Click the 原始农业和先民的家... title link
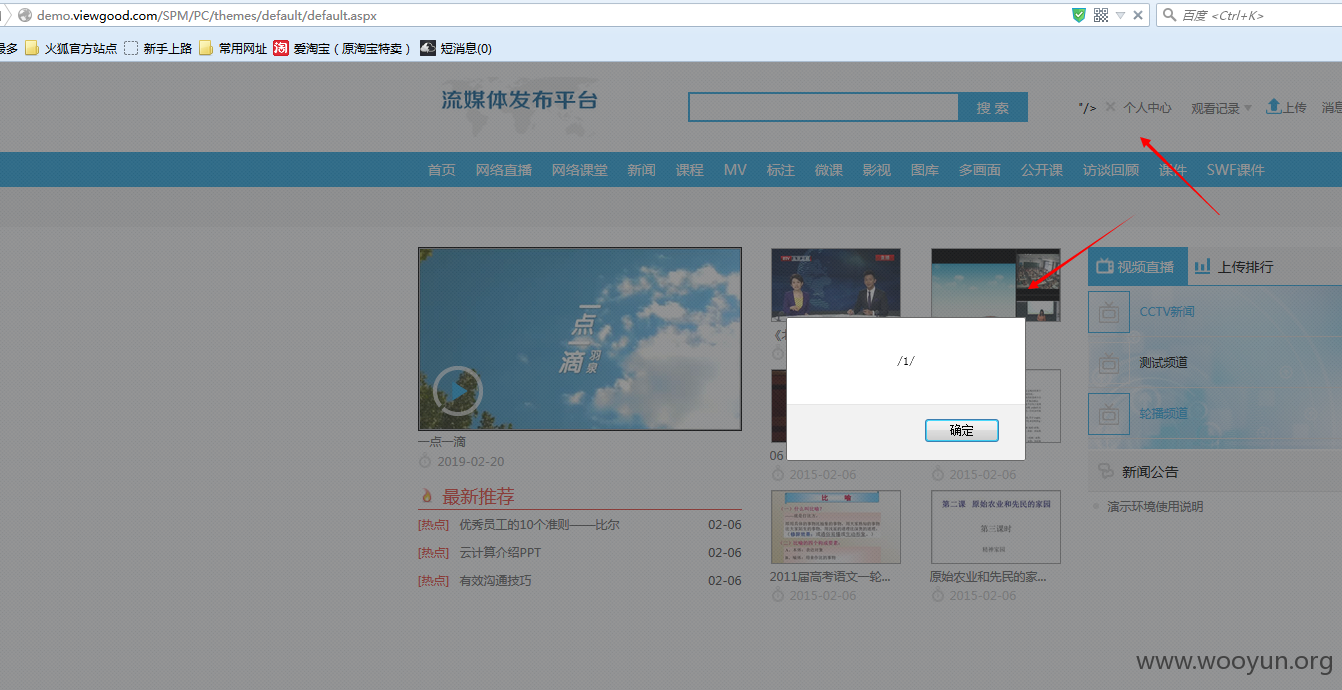 988,577
